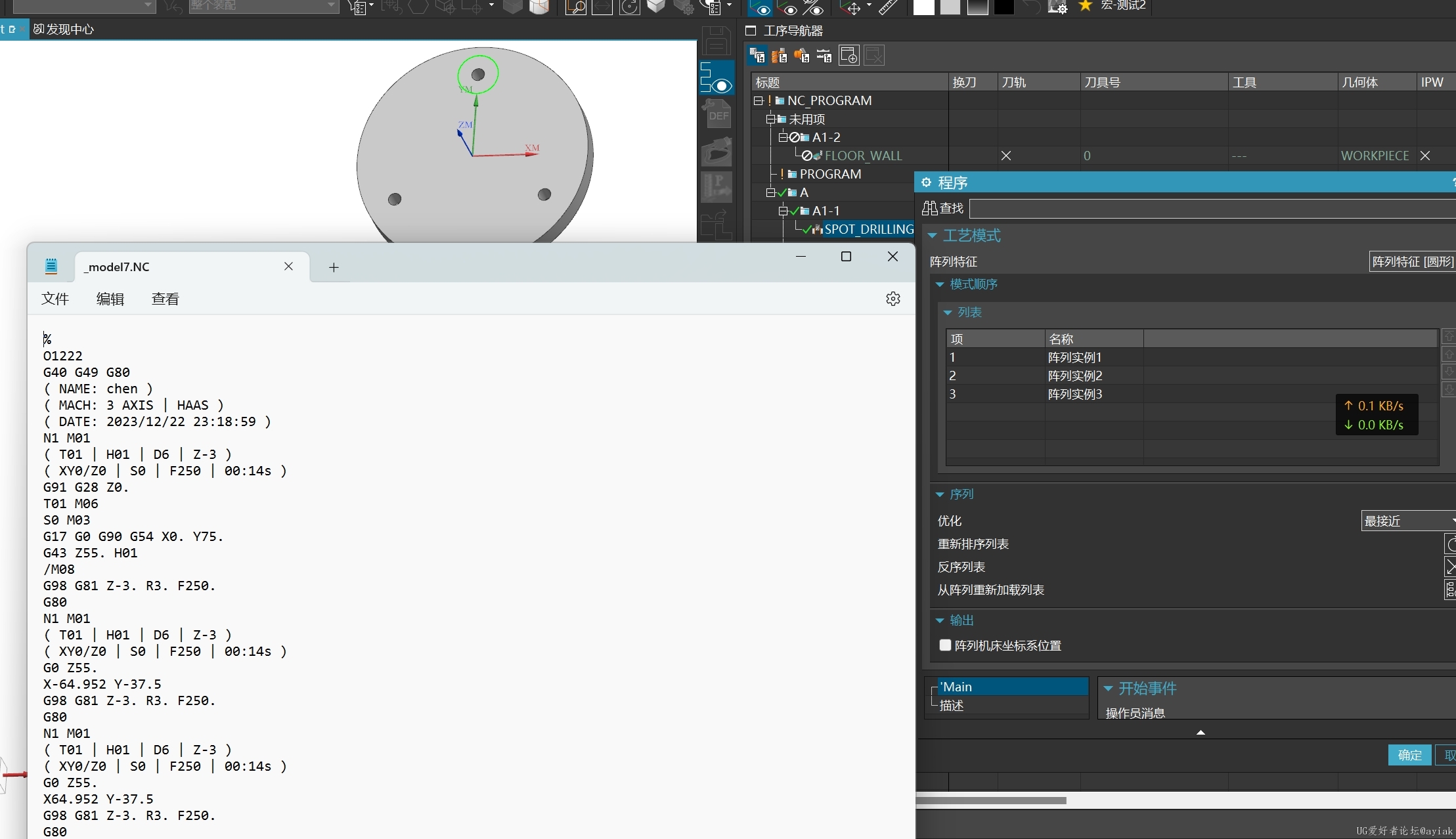Click the reorder list icon in sequence section

[1450, 544]
